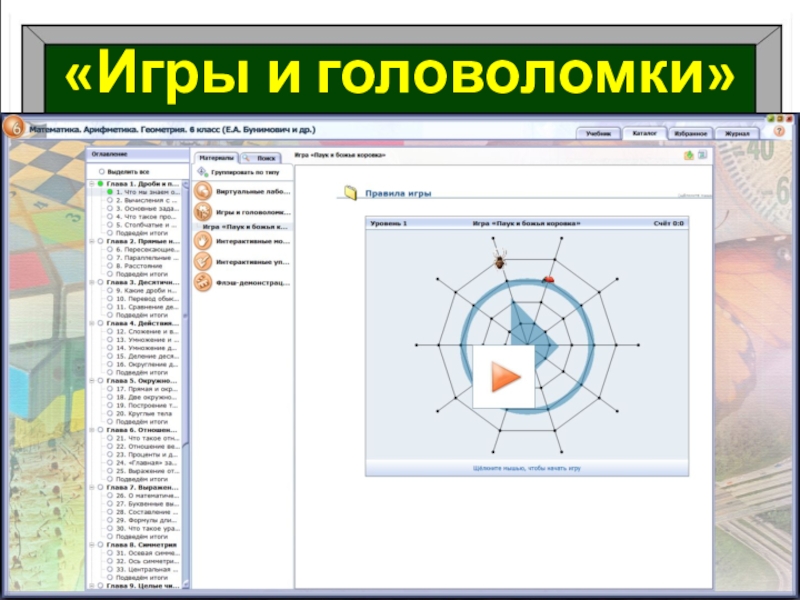This screenshot has height=600, width=800.
Task: Collapse the Глава 7 tree node
Action: pyautogui.click(x=92, y=487)
